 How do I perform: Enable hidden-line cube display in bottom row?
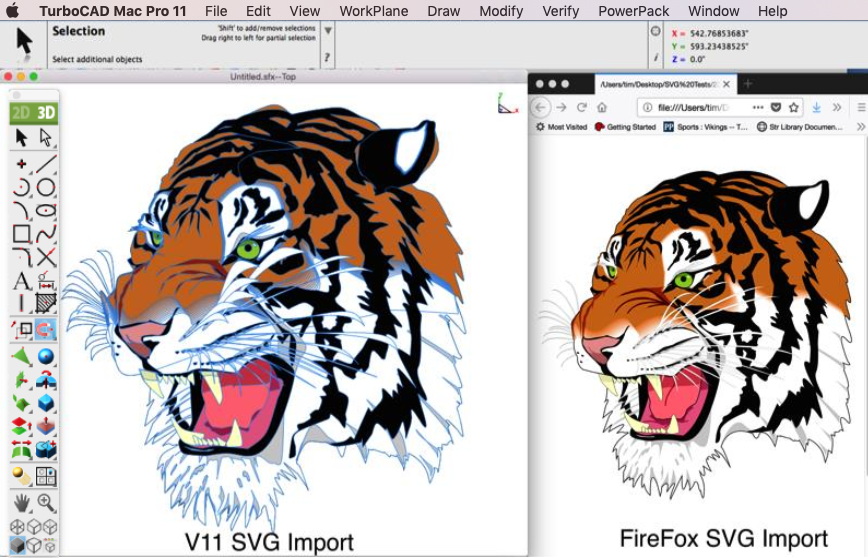pyautogui.click(x=34, y=545)
